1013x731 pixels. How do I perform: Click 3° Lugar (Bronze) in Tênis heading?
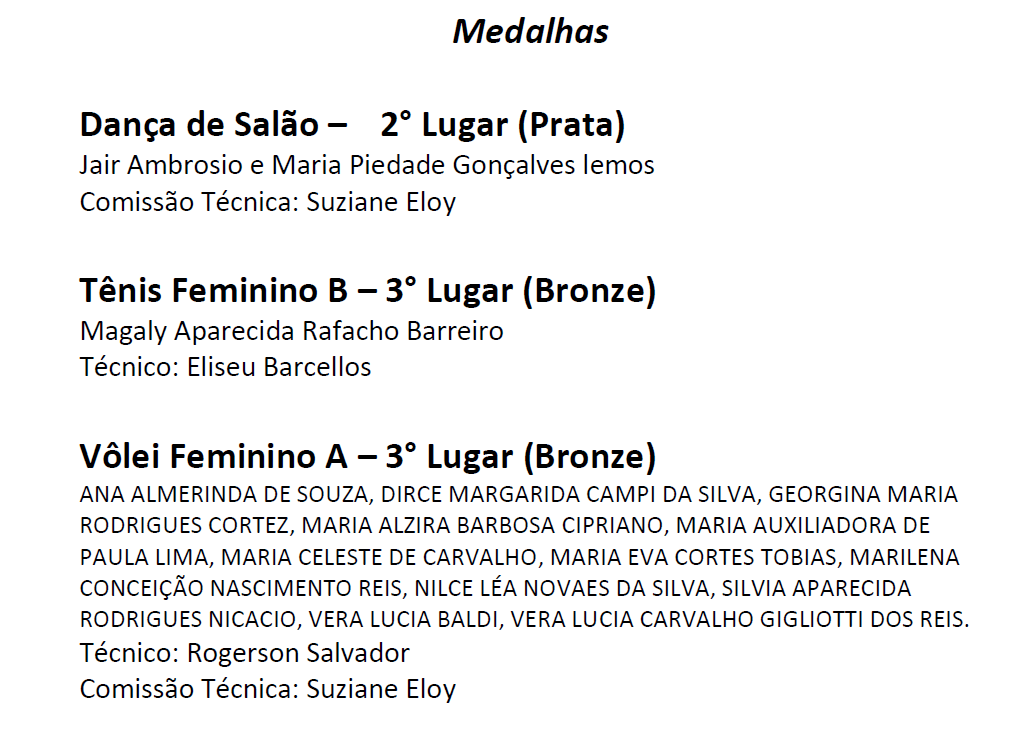(x=521, y=290)
